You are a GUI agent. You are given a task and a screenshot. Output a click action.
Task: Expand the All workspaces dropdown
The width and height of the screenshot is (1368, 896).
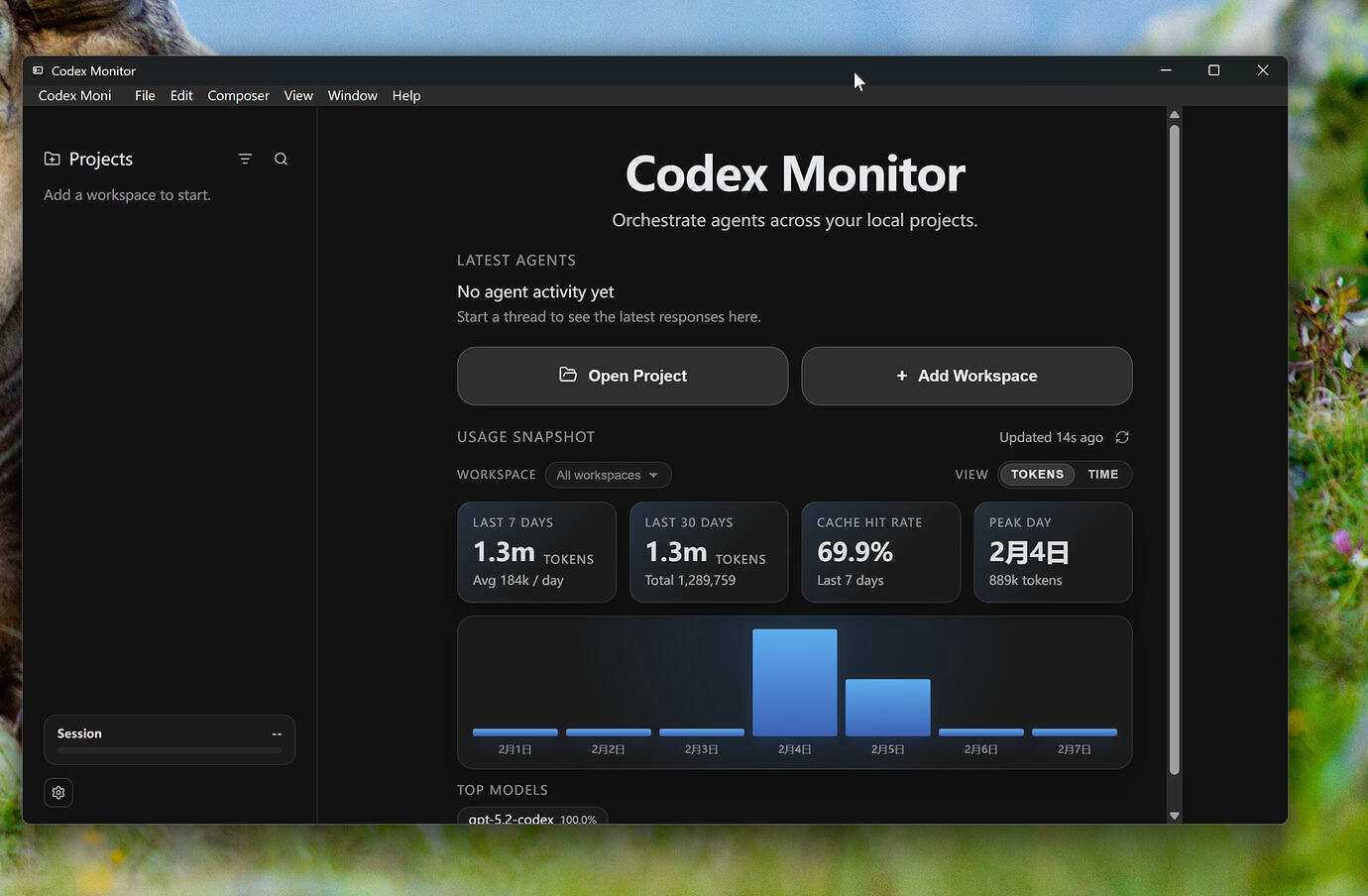(608, 475)
